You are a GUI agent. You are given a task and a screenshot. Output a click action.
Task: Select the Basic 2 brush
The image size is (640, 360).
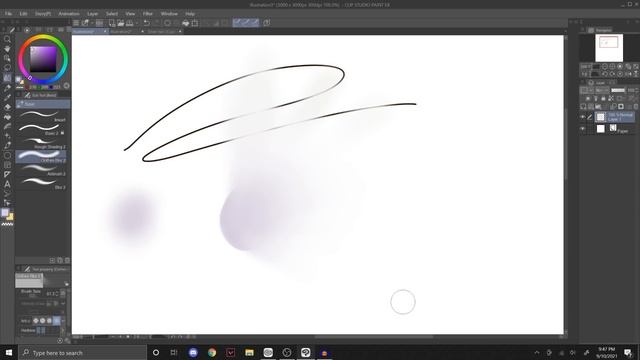pyautogui.click(x=42, y=129)
